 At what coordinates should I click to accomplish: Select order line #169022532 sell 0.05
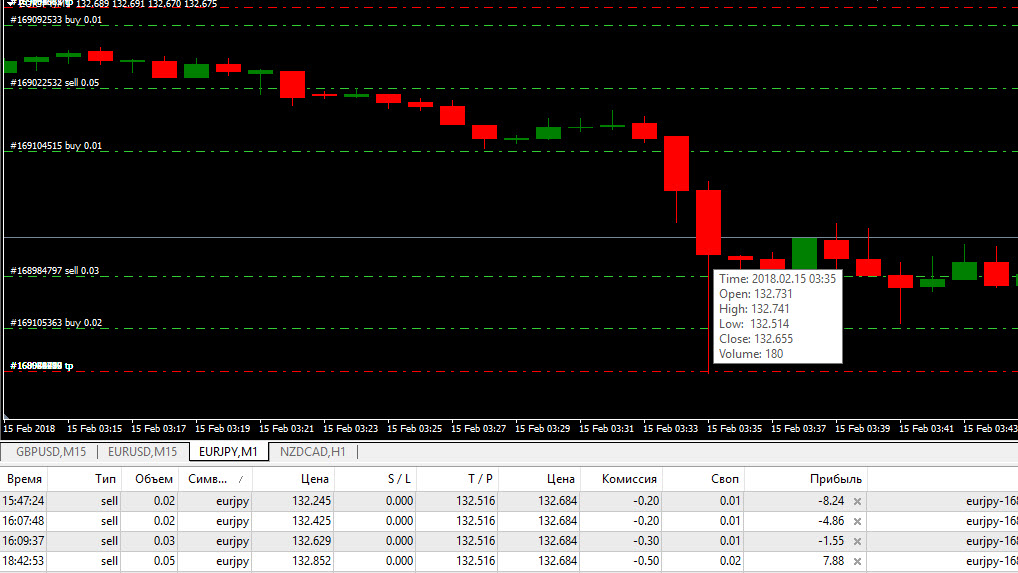coord(55,83)
